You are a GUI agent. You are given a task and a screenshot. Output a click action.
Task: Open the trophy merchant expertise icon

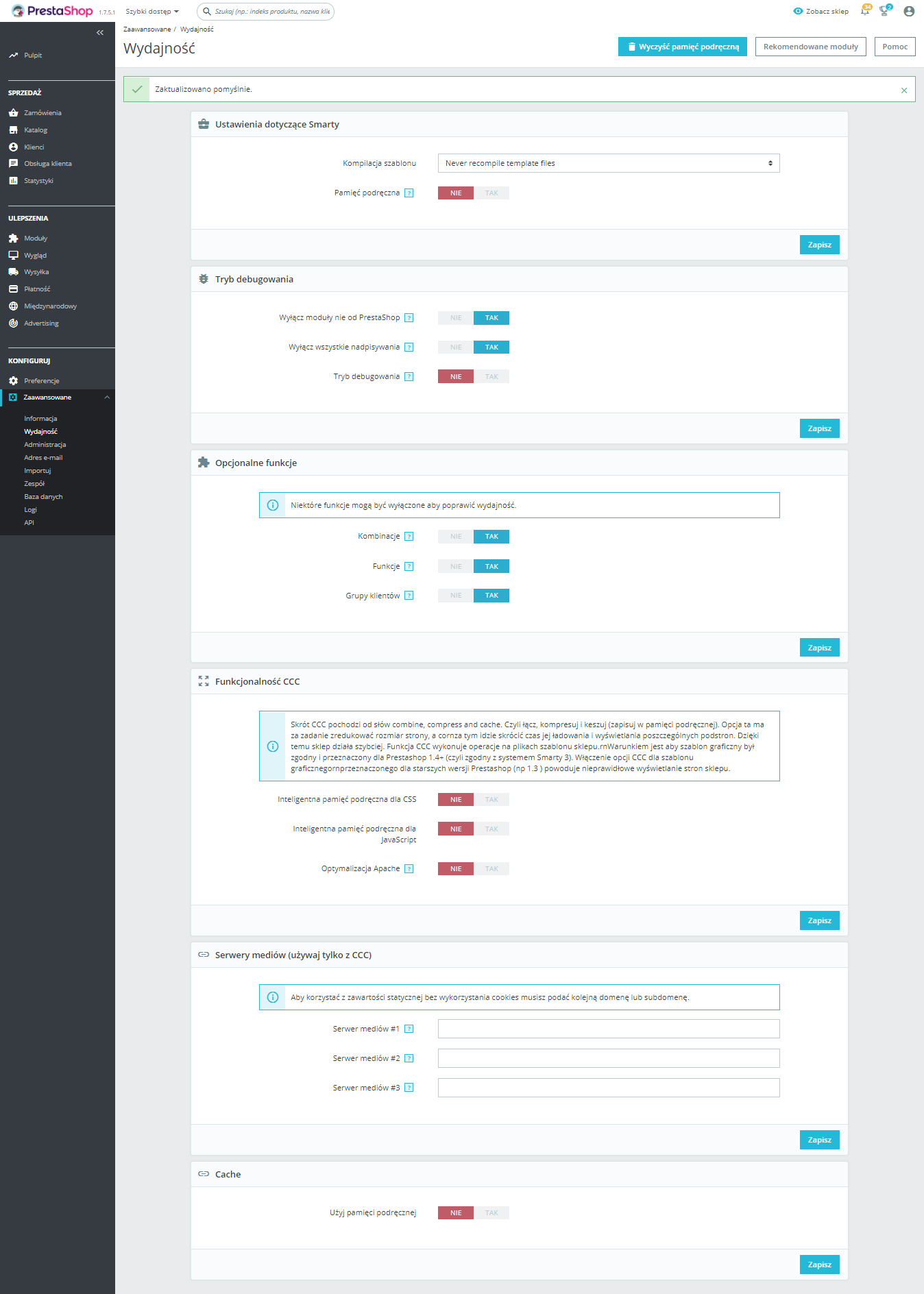(884, 11)
